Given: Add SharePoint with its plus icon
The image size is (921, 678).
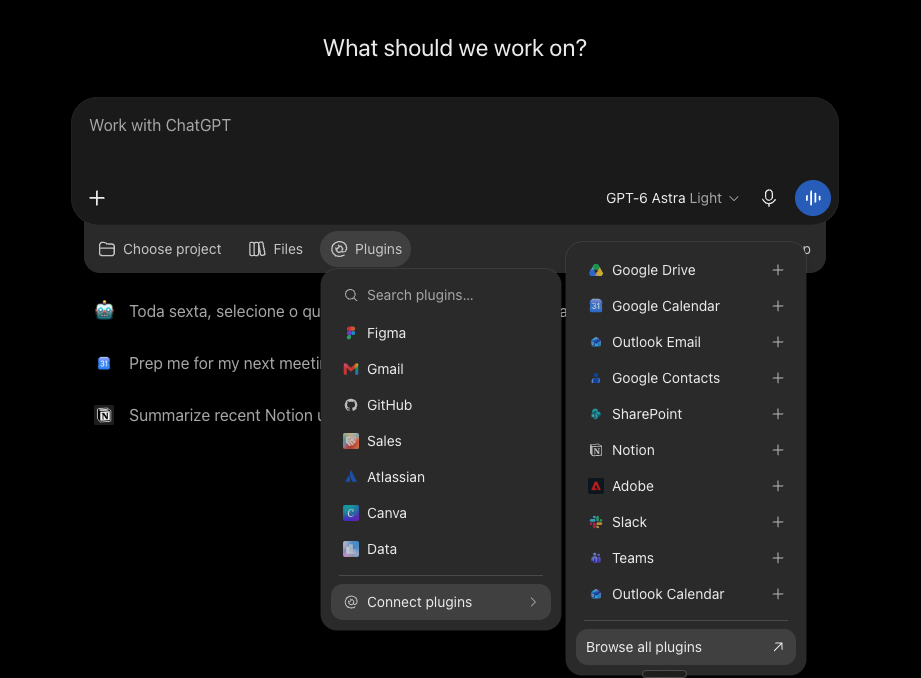Looking at the screenshot, I should click(x=778, y=414).
